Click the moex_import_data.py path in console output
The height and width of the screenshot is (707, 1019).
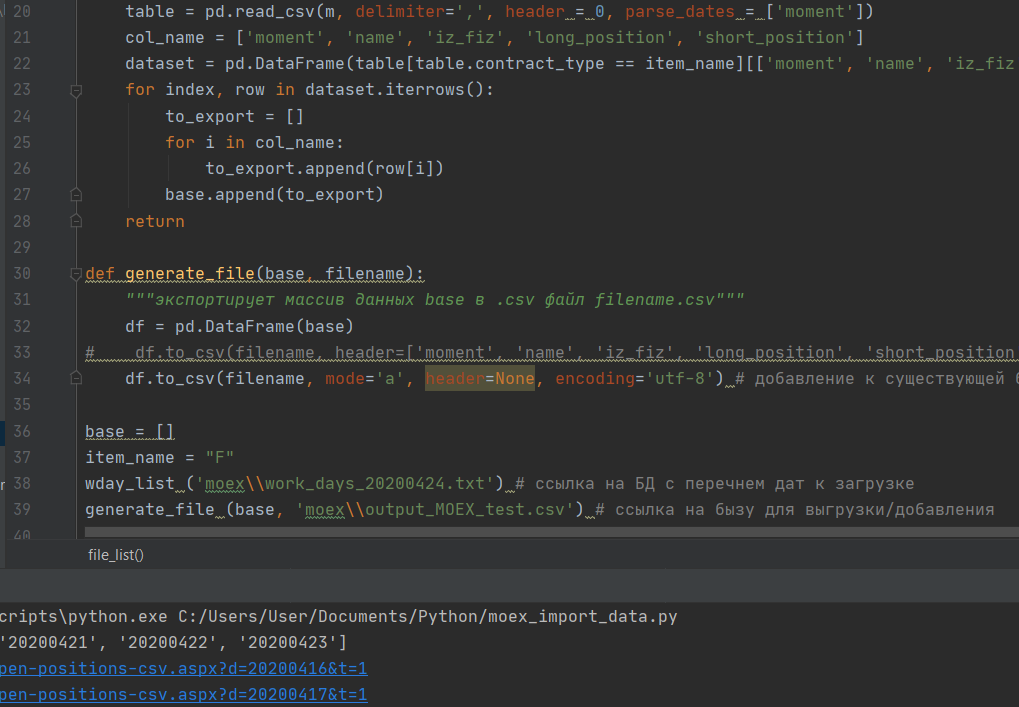click(428, 617)
